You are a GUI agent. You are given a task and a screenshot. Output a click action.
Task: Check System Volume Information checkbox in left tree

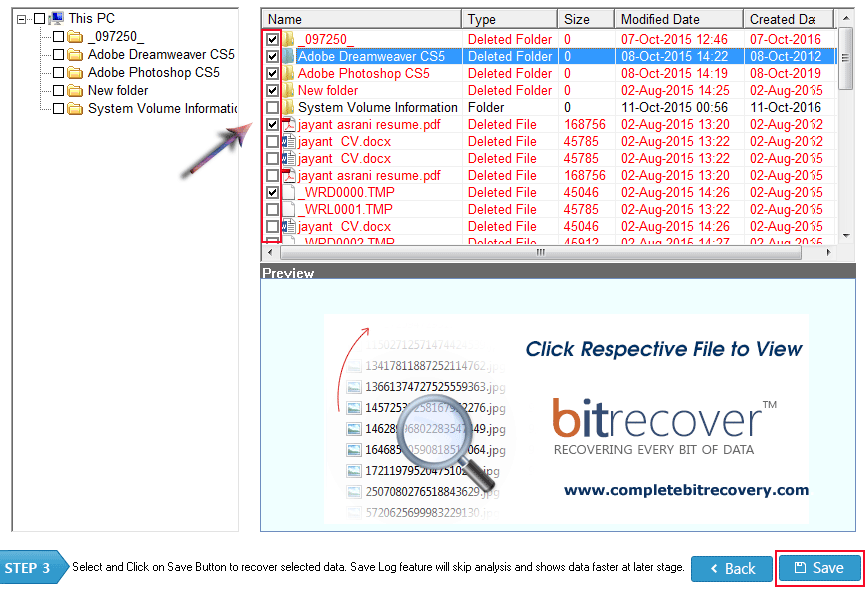tap(58, 109)
